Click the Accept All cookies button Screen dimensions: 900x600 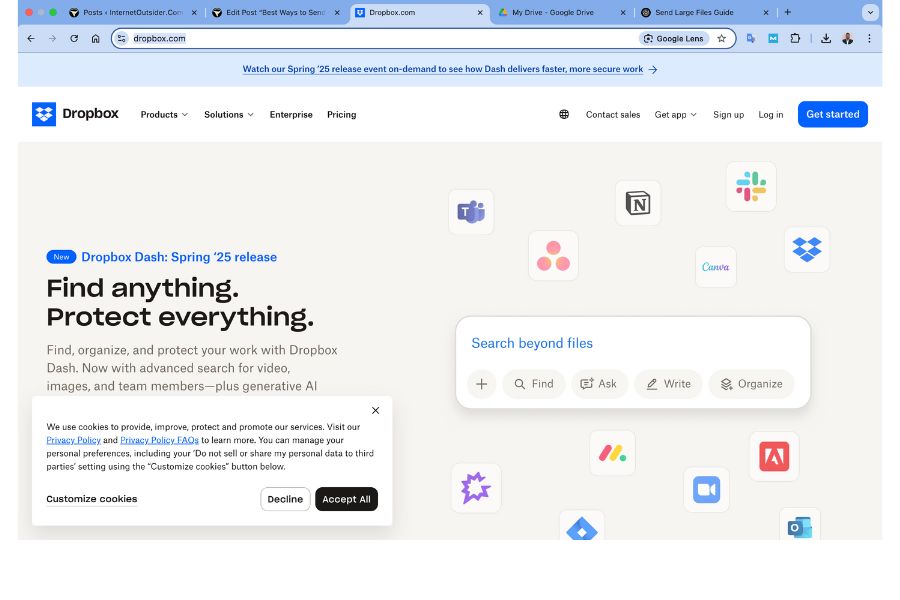coord(347,500)
